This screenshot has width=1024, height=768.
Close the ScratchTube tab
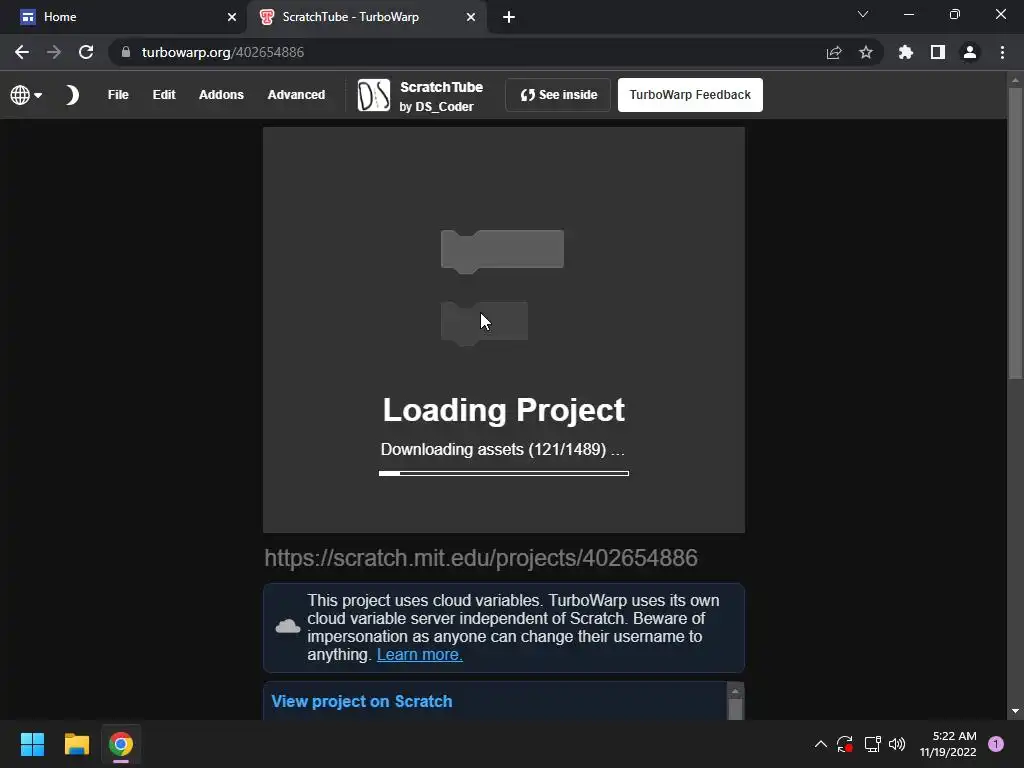pos(471,17)
